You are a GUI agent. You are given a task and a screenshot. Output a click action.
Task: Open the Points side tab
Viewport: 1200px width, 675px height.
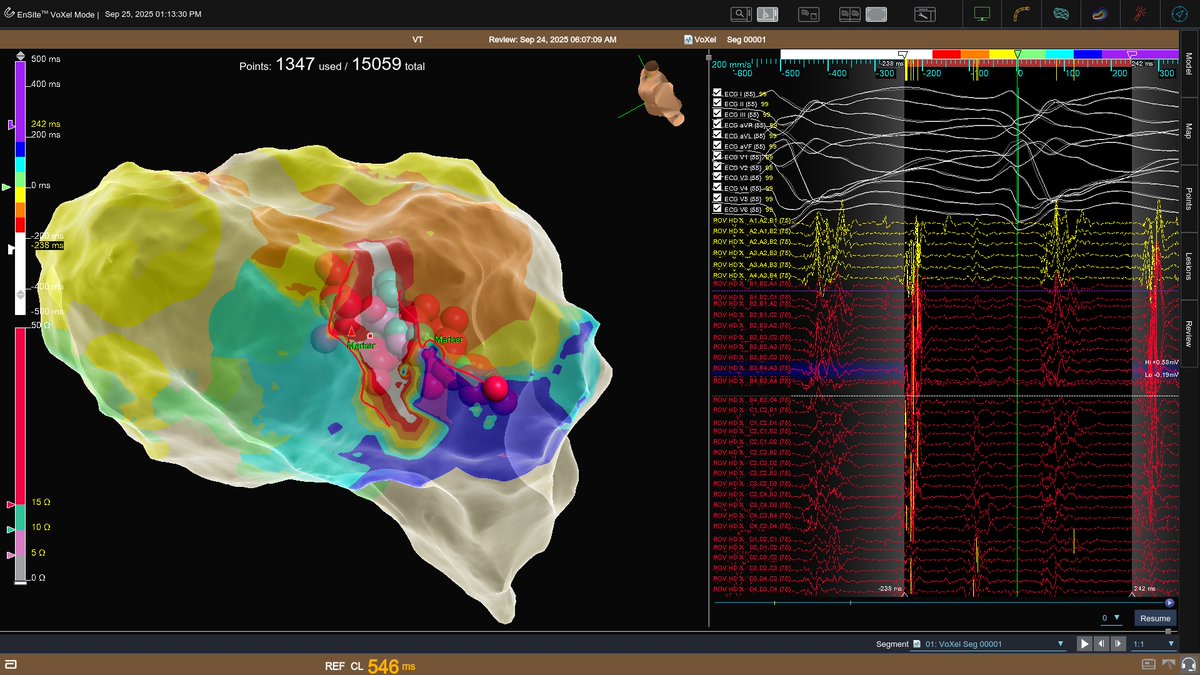[1189, 198]
